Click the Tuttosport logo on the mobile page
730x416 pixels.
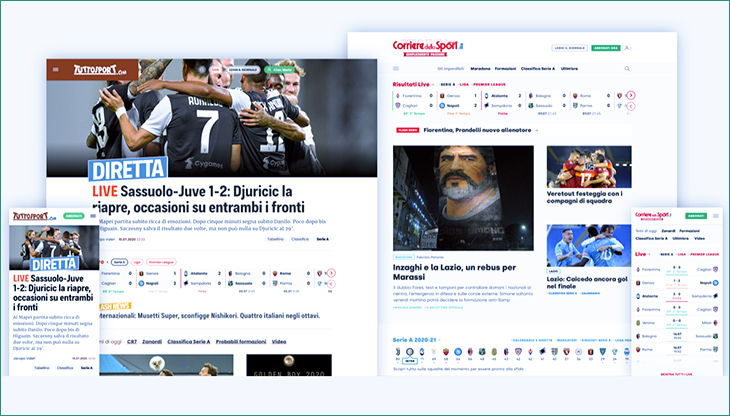point(34,216)
